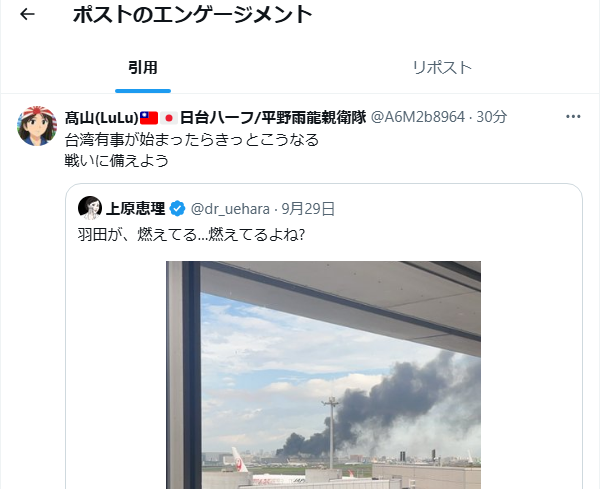
Task: Click the 戦いに備えよう line of post
Action: coord(117,161)
